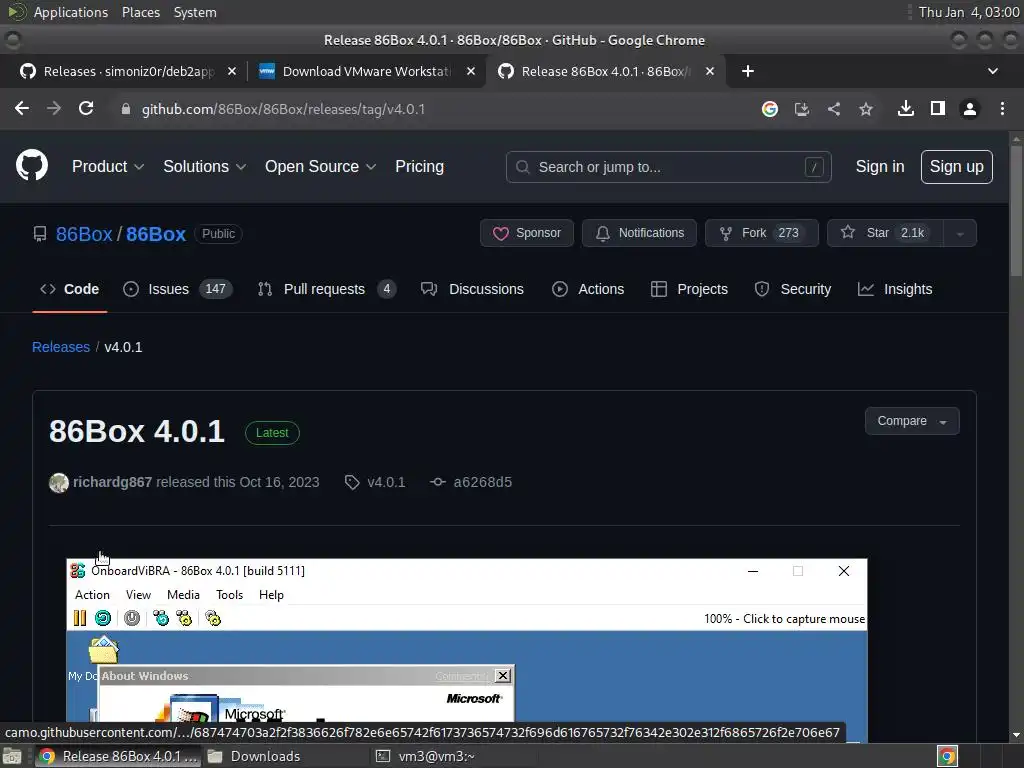This screenshot has height=768, width=1024.
Task: Click the repository icon beside 86Box
Action: (40, 234)
